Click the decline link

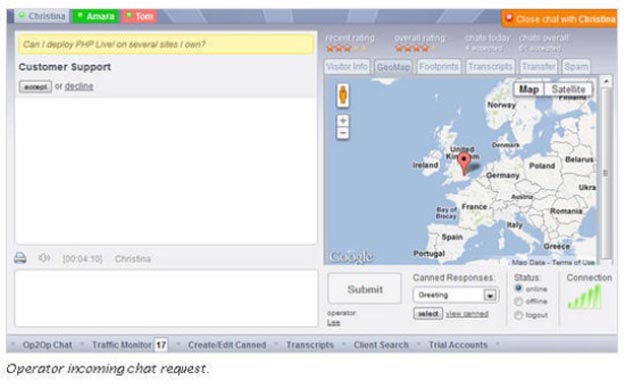[x=79, y=86]
